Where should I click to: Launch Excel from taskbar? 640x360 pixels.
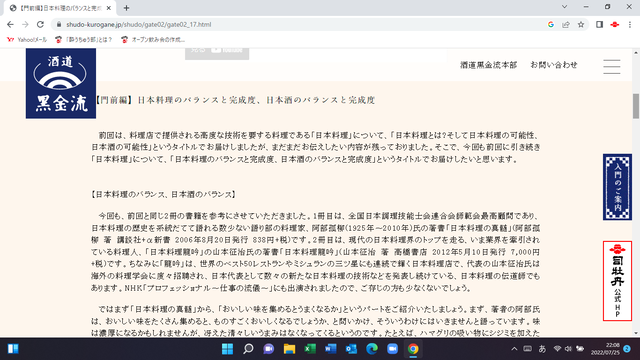pos(310,349)
